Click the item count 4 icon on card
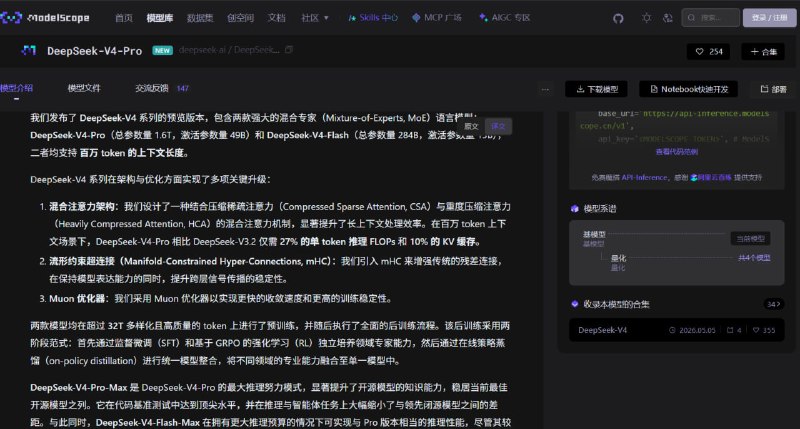This screenshot has height=429, width=800. click(734, 331)
